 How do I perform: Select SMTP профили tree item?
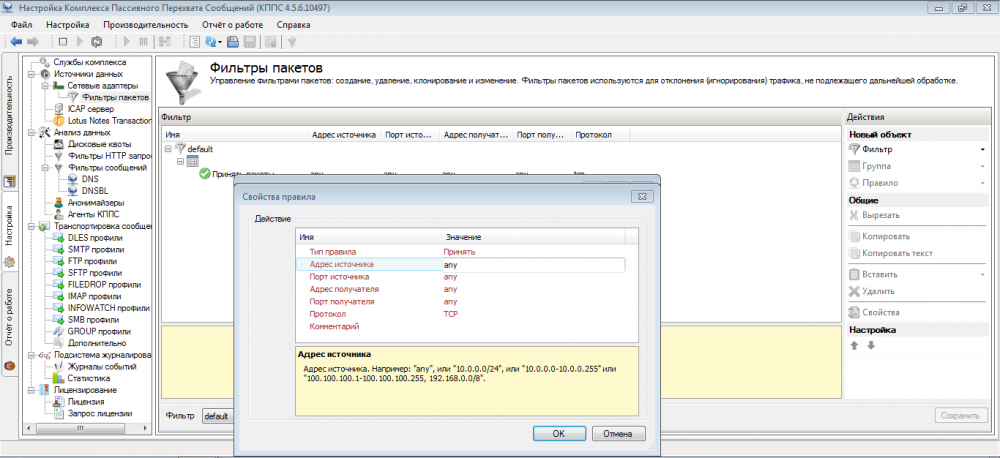point(96,249)
